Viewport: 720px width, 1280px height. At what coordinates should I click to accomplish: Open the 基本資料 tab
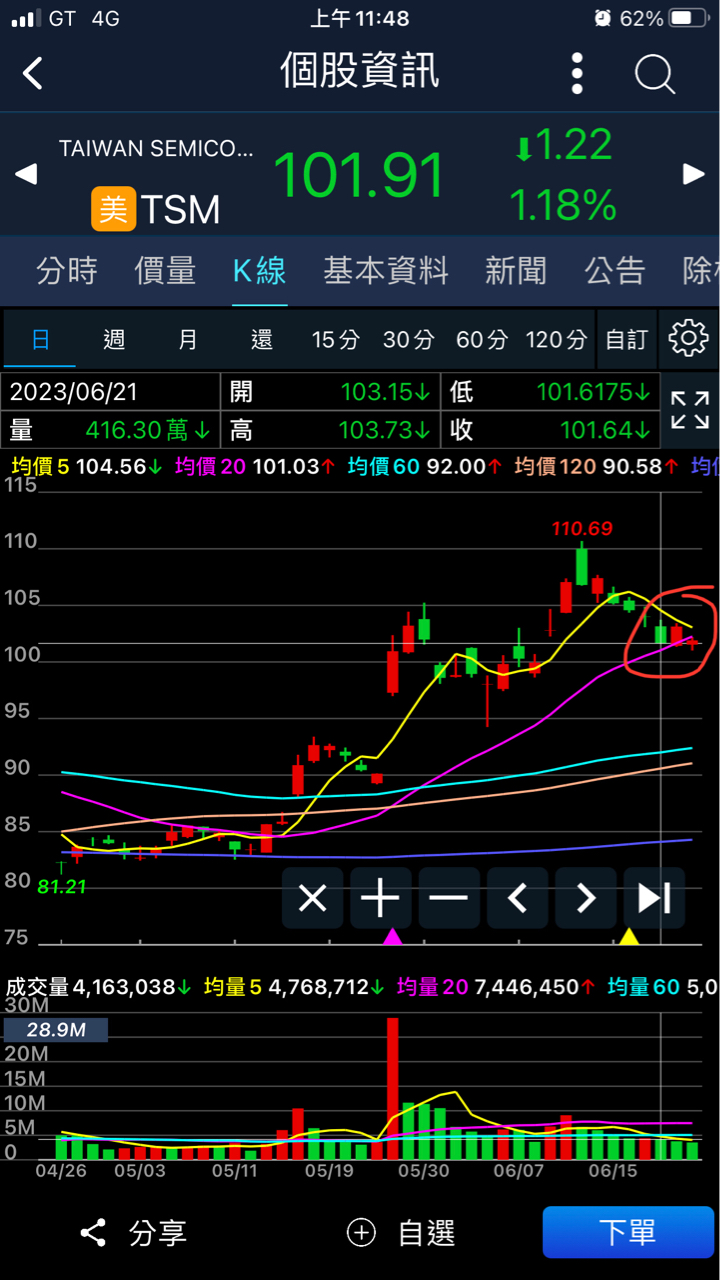pos(386,270)
